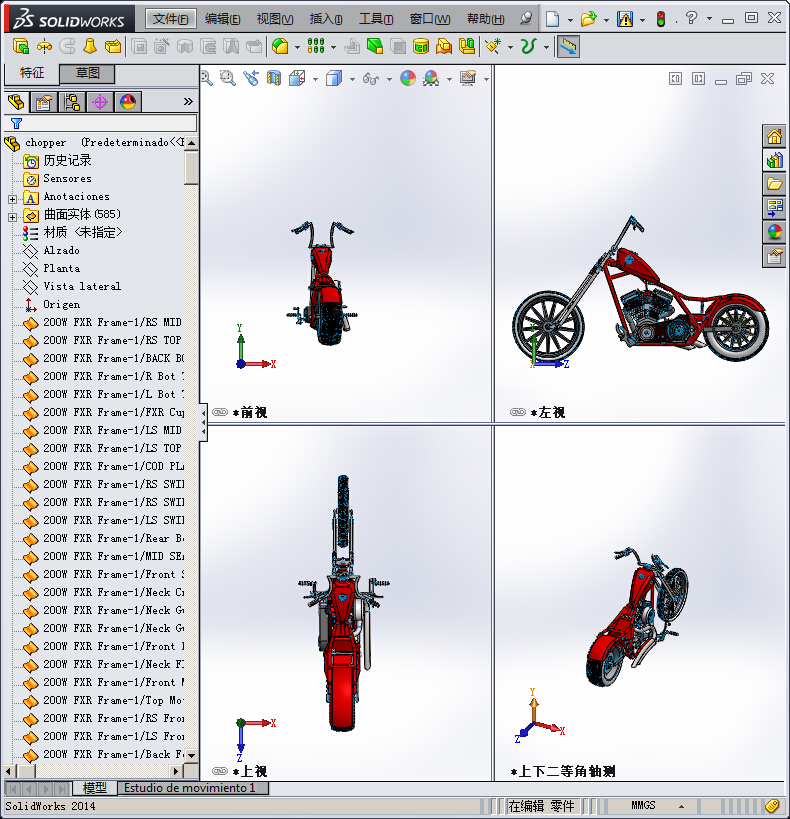Toggle the link views icon beside 上视 label
Image resolution: width=790 pixels, height=819 pixels.
point(220,771)
